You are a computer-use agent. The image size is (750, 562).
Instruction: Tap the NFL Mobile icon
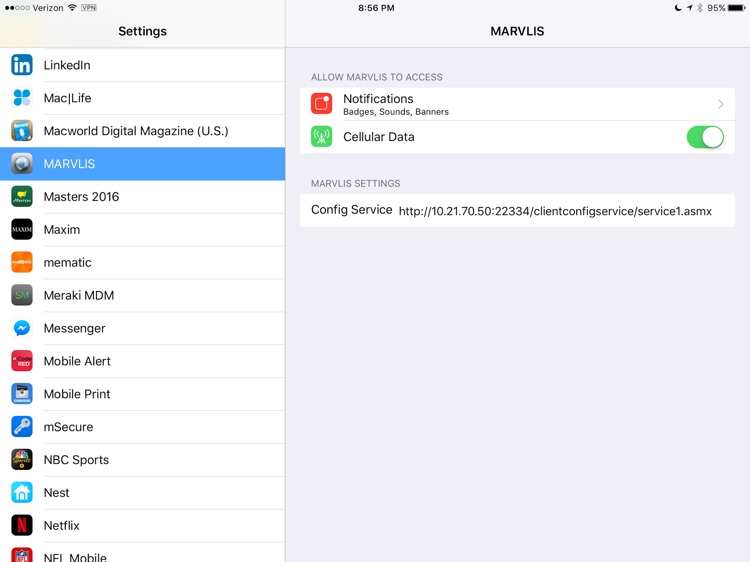22,555
